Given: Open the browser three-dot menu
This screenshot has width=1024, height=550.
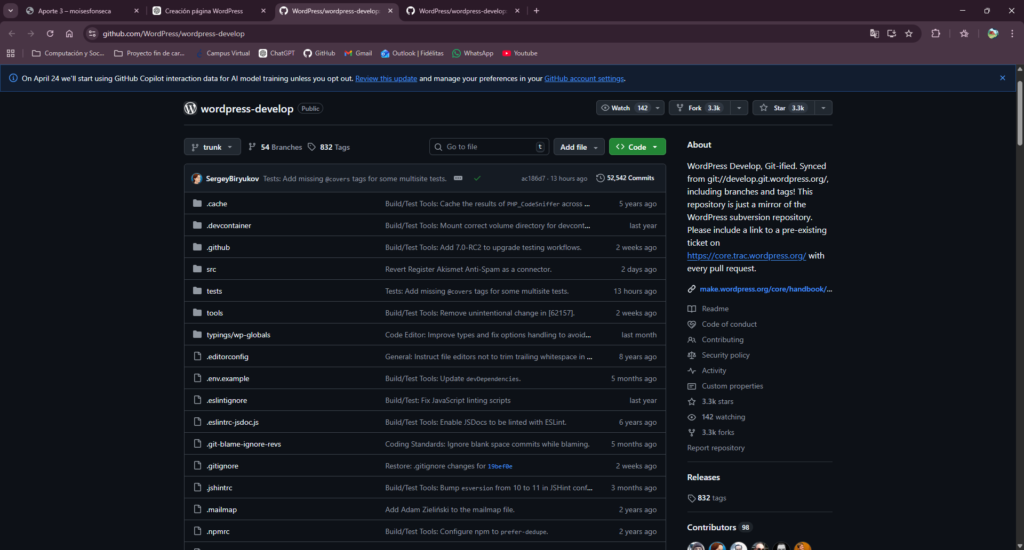Looking at the screenshot, I should 1012,33.
